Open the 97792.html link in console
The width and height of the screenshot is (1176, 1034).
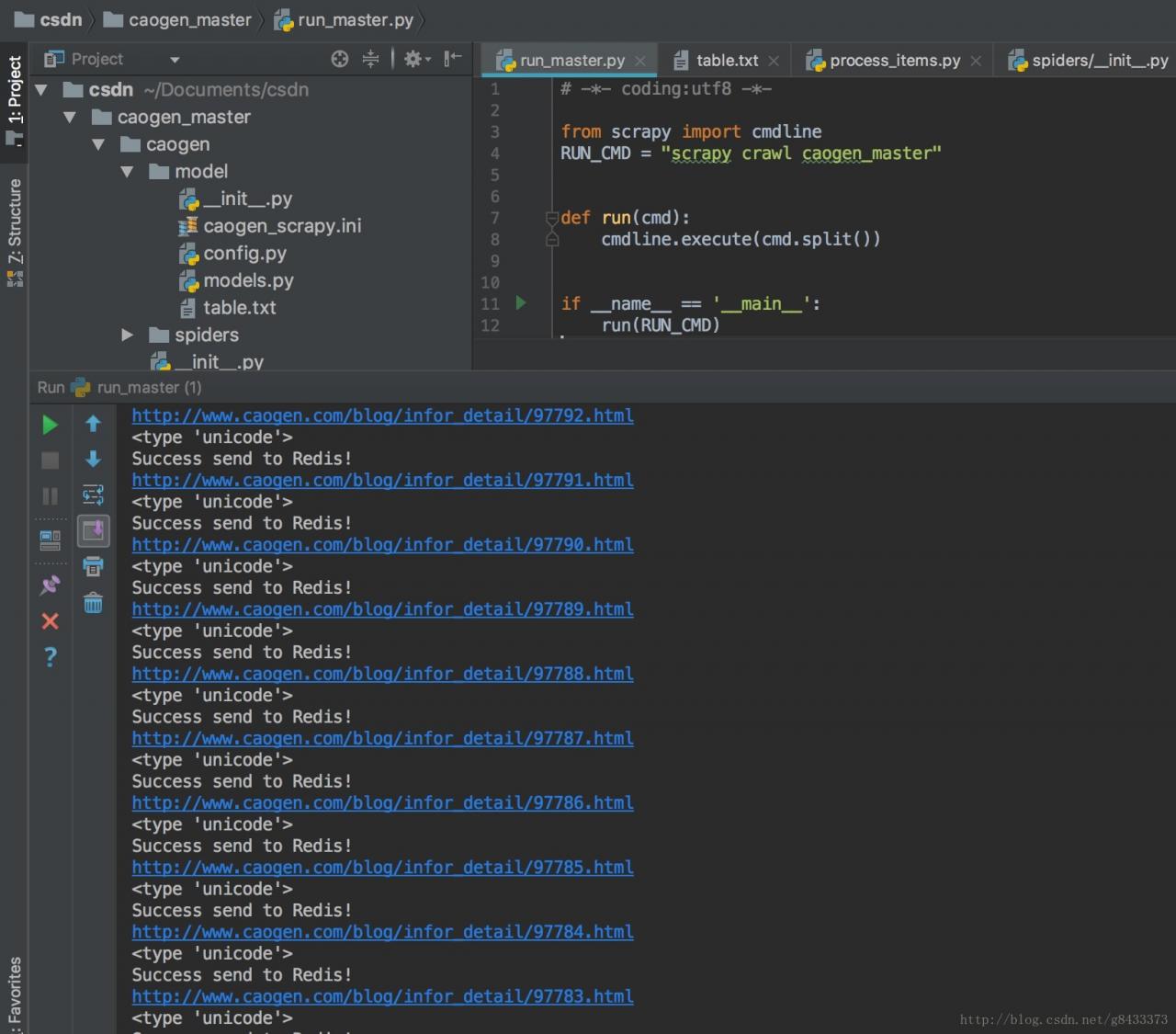pos(382,415)
